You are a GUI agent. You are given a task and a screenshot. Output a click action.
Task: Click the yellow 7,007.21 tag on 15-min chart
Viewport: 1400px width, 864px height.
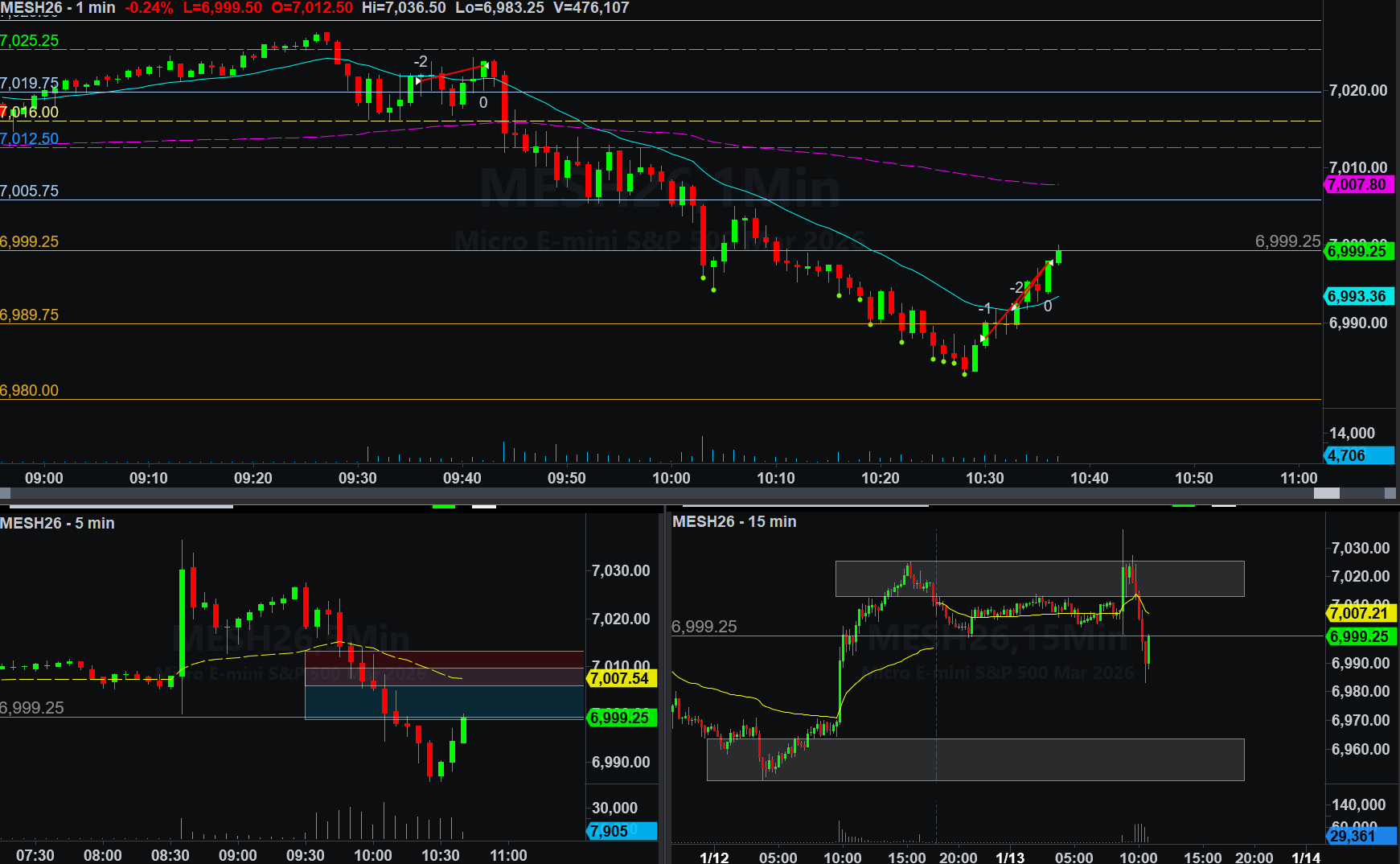pos(1360,613)
